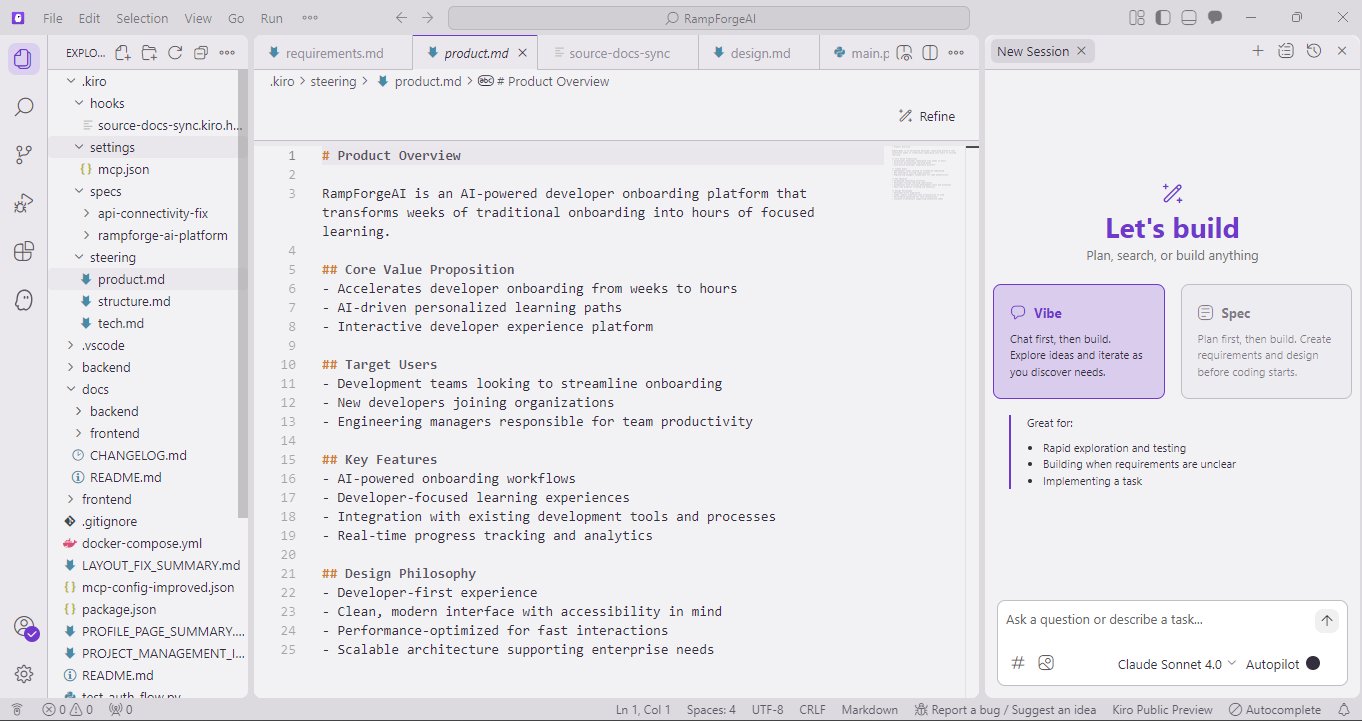Create a new folder in Explorer
The image size is (1362, 721).
coord(149,53)
